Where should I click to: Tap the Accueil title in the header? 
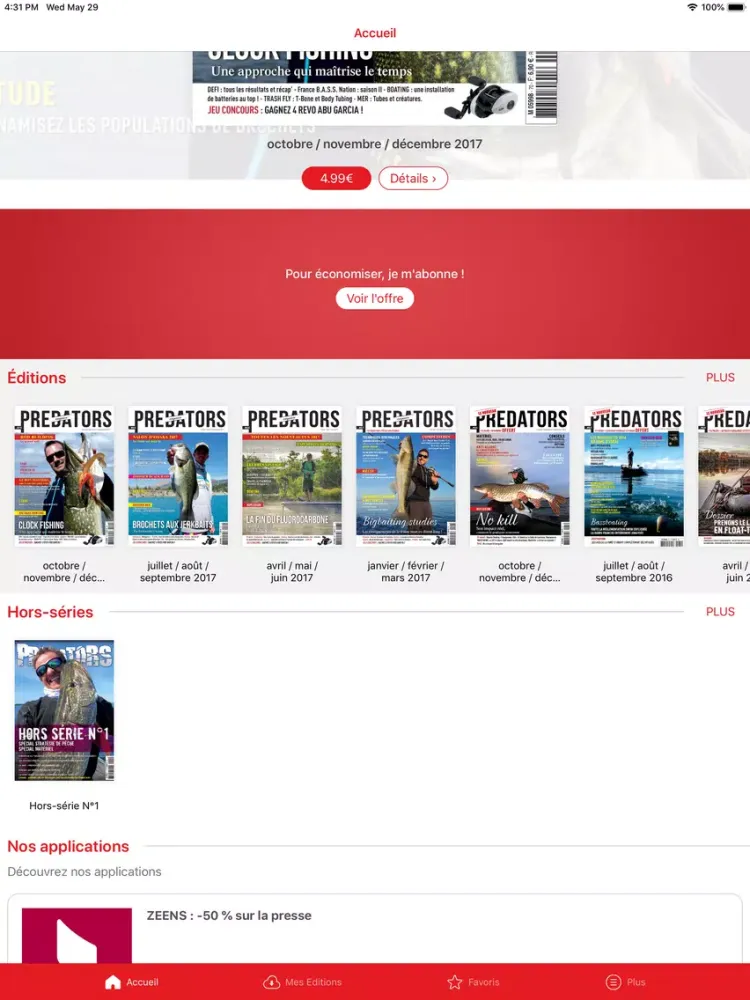[375, 33]
